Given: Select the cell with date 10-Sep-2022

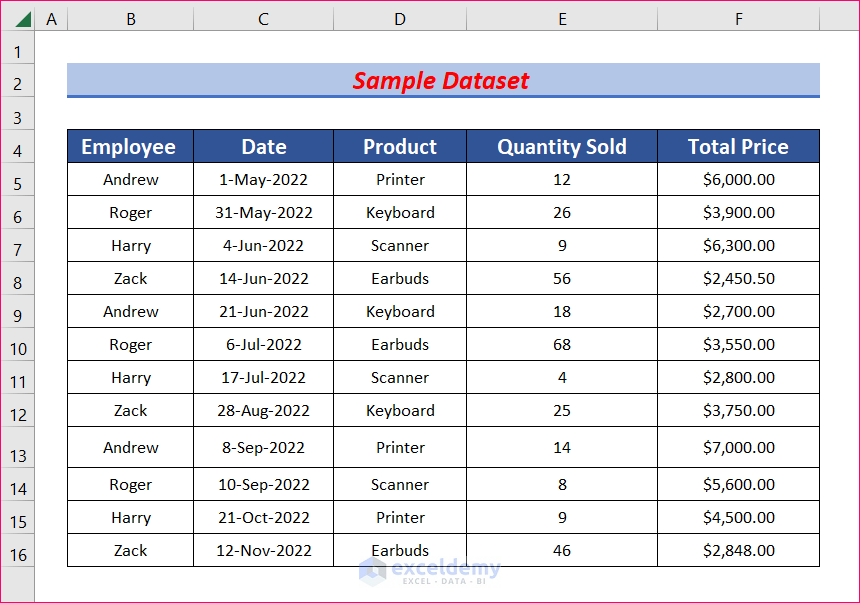Looking at the screenshot, I should coord(263,484).
